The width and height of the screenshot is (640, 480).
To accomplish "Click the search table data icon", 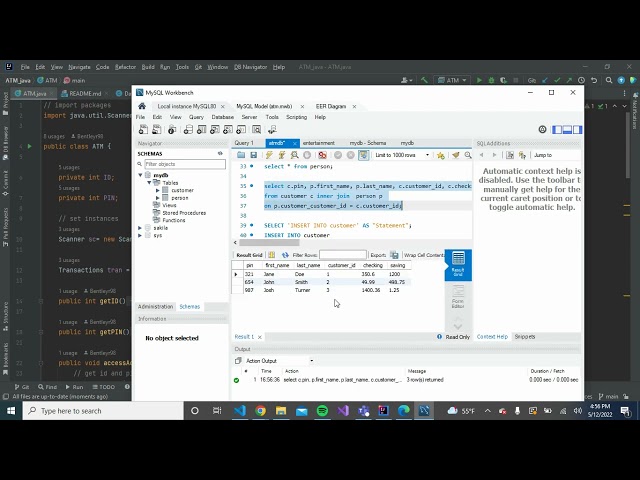I will point(256,130).
